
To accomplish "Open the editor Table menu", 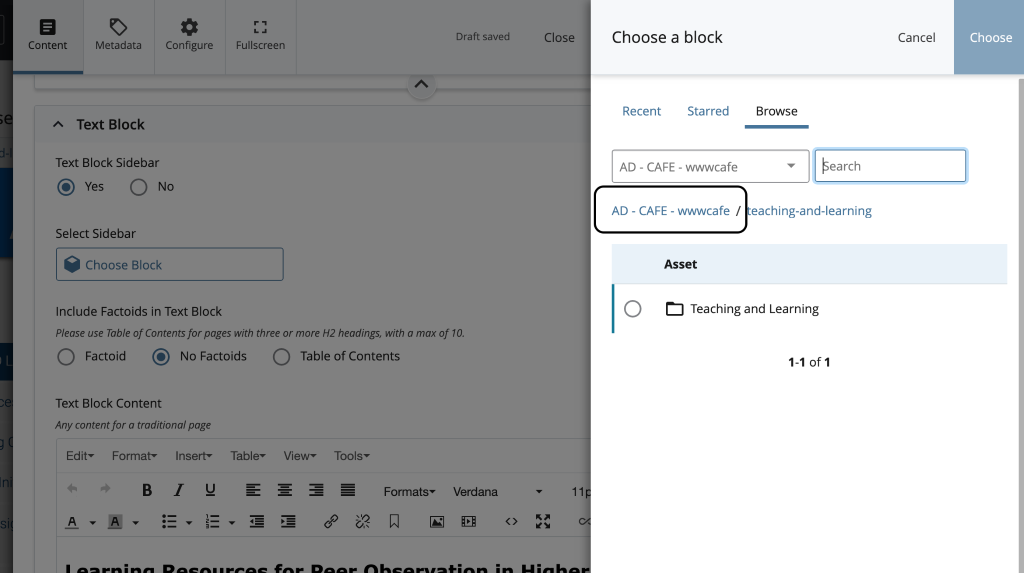I will 248,456.
